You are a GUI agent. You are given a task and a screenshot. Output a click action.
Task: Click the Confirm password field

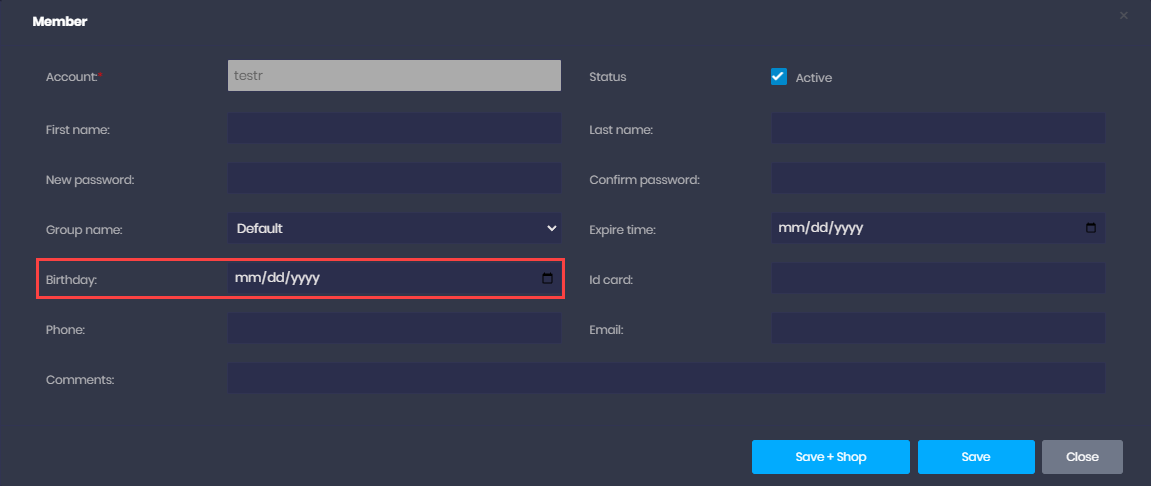tap(938, 178)
